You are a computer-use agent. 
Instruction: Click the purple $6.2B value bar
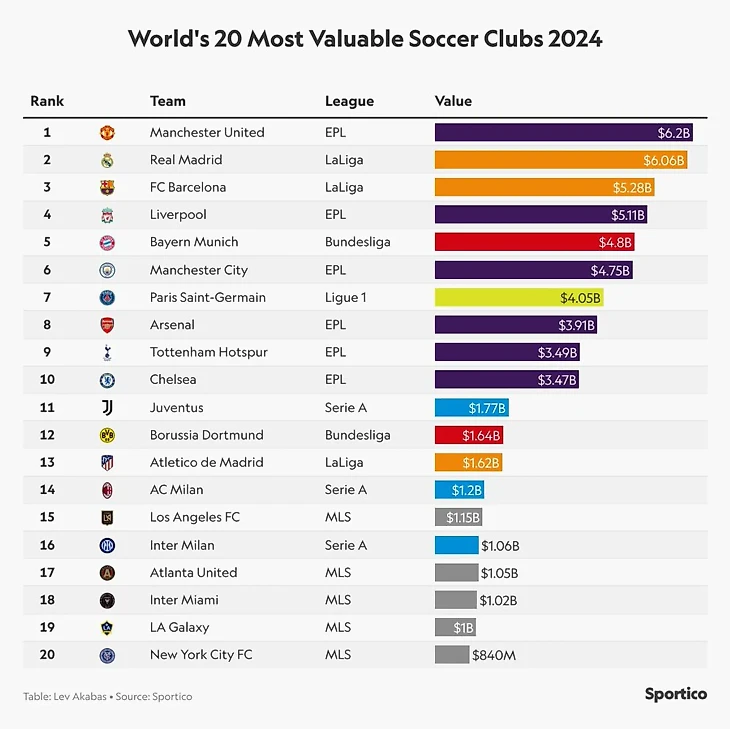click(x=563, y=132)
